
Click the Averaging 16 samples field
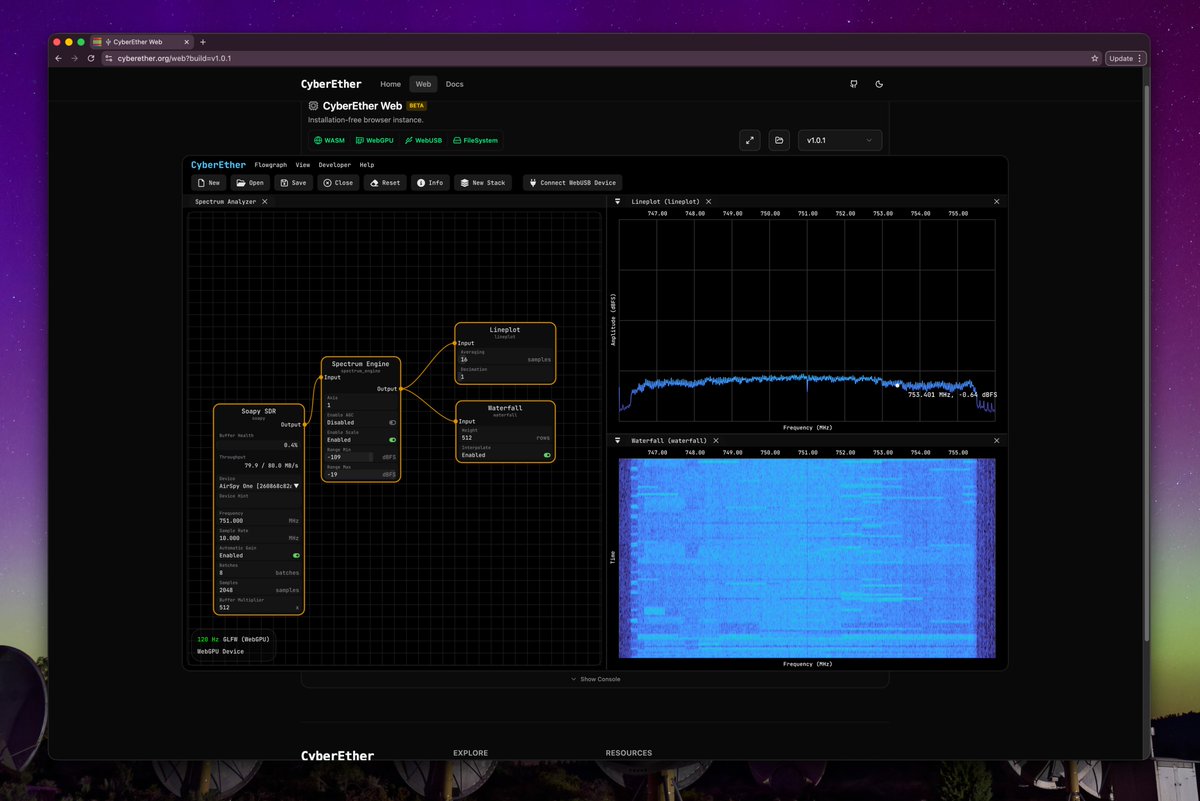506,359
